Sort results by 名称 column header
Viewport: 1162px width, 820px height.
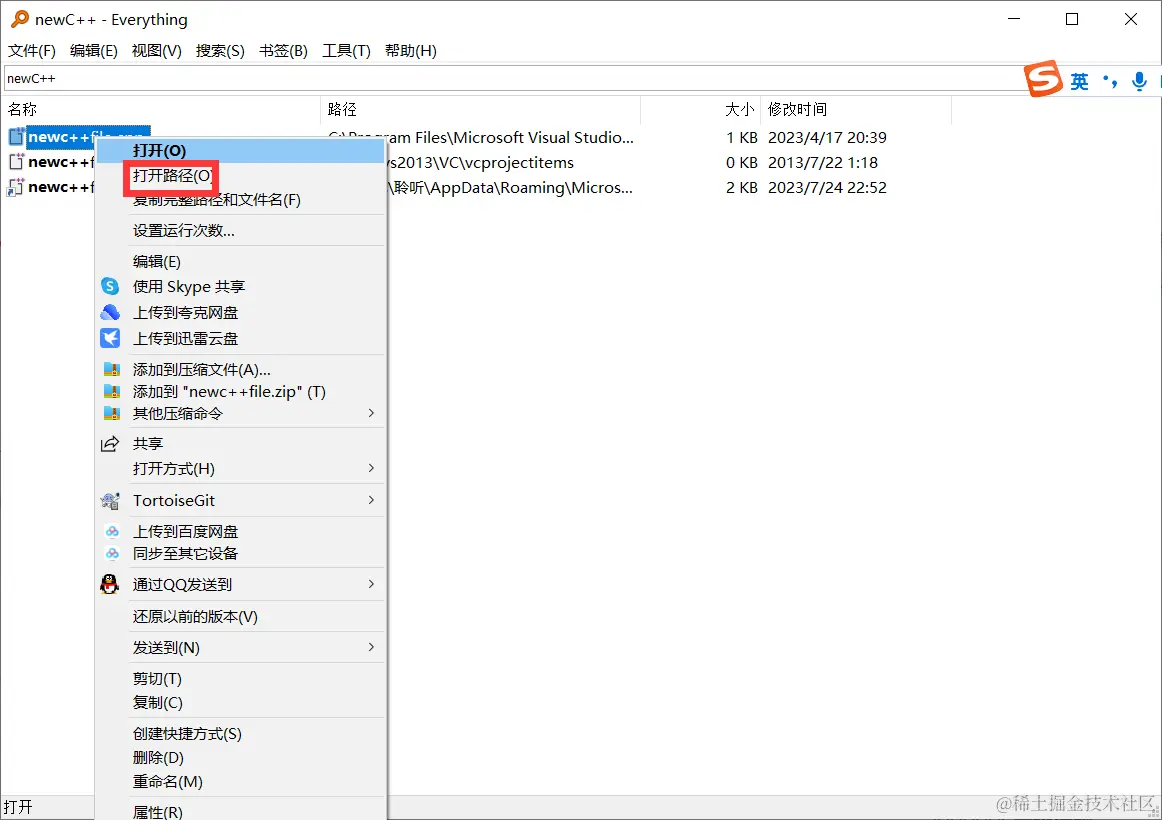click(160, 110)
